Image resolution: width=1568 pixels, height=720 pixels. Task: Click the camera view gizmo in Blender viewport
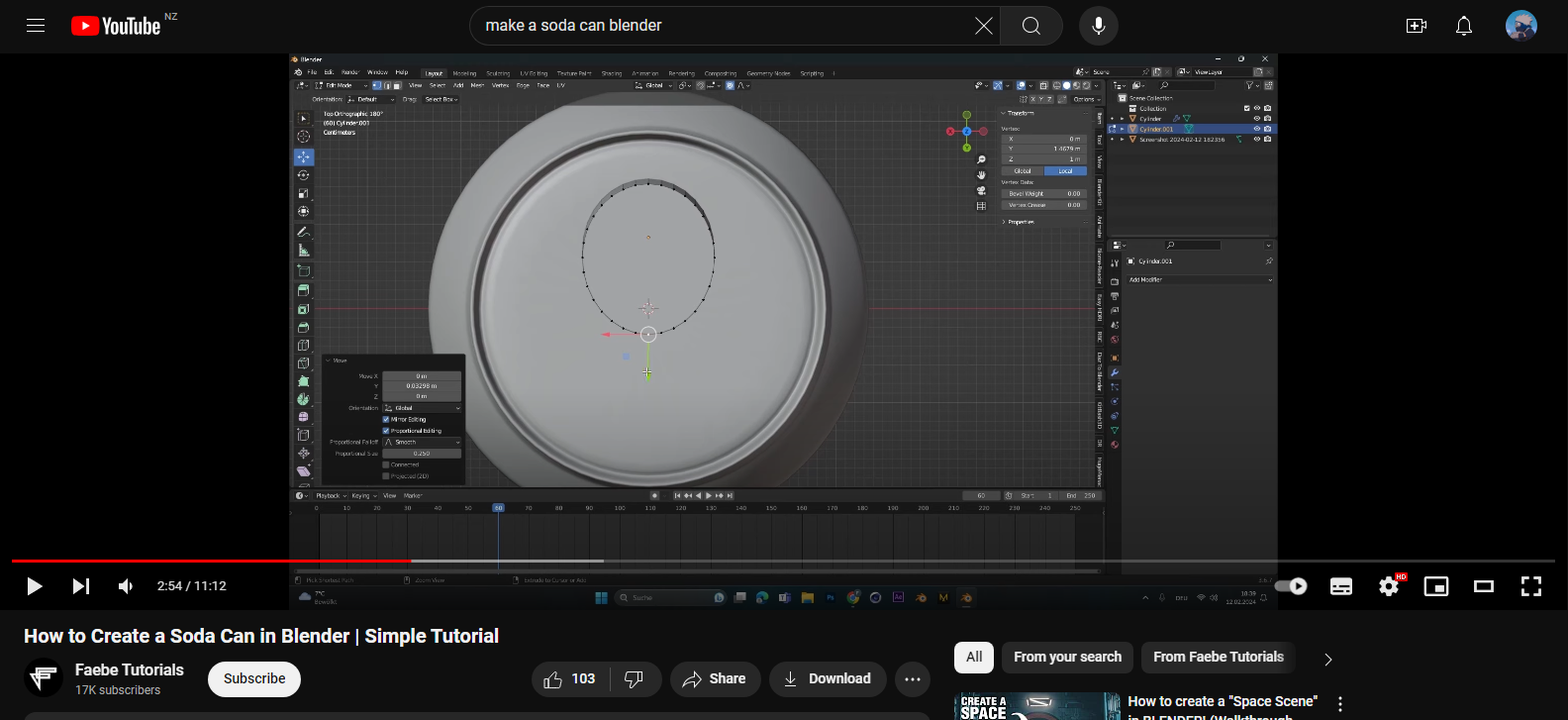981,190
